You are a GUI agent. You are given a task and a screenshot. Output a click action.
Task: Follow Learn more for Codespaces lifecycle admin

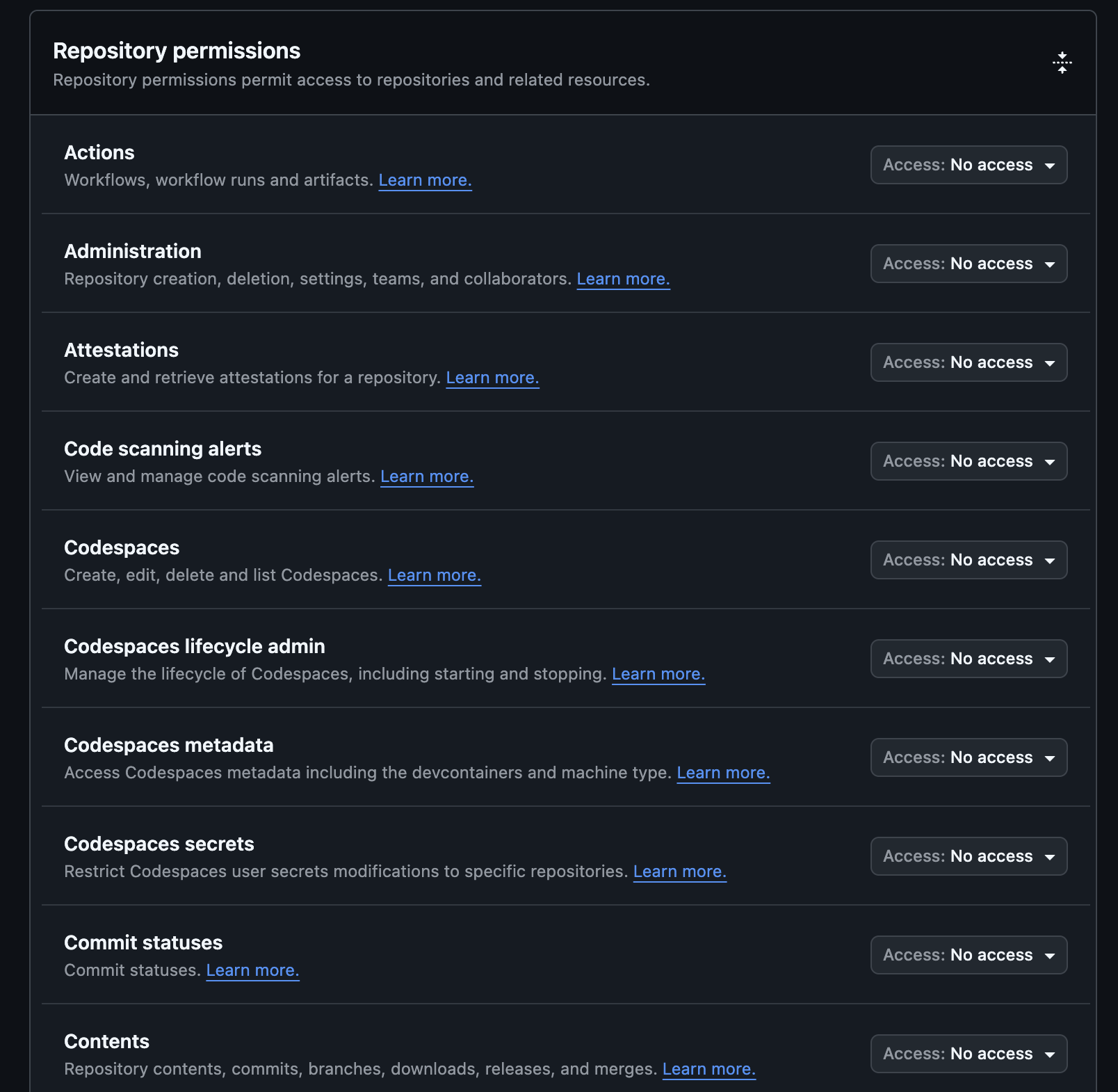pyautogui.click(x=658, y=674)
